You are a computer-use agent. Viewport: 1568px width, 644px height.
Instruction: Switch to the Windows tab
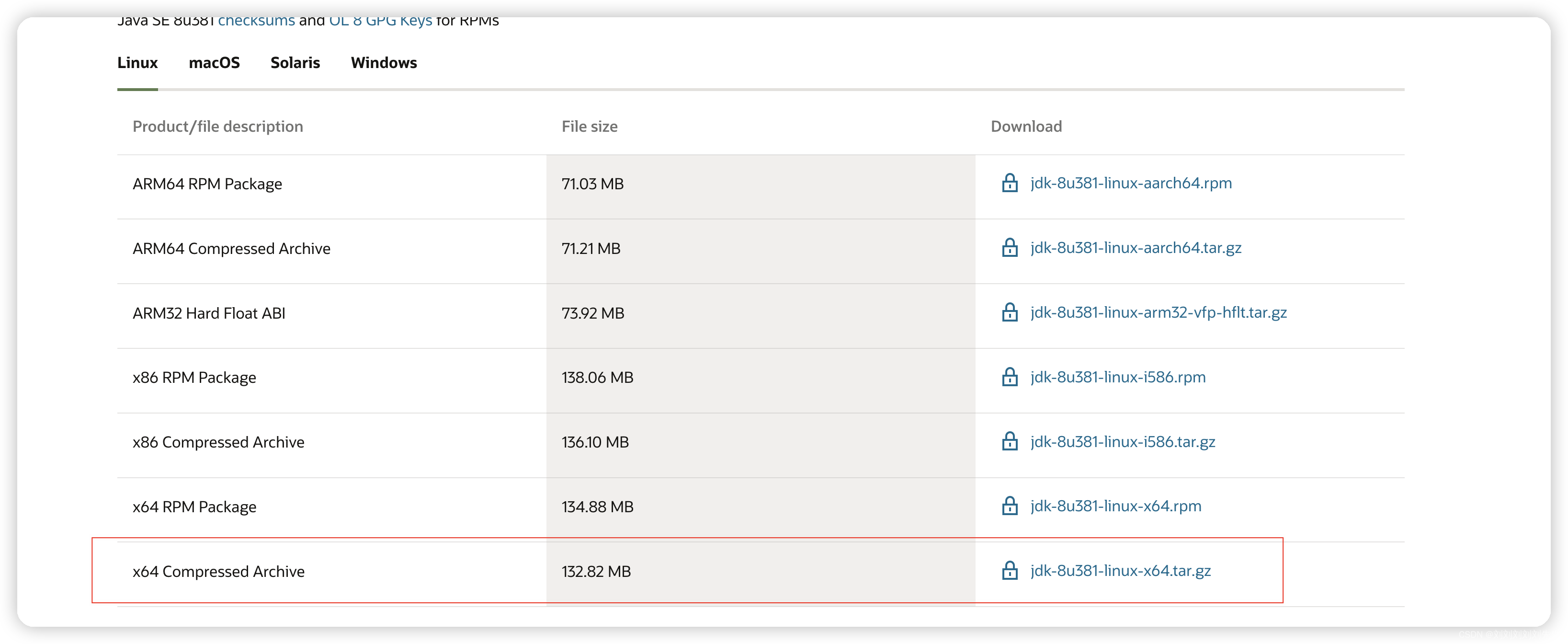pos(384,63)
